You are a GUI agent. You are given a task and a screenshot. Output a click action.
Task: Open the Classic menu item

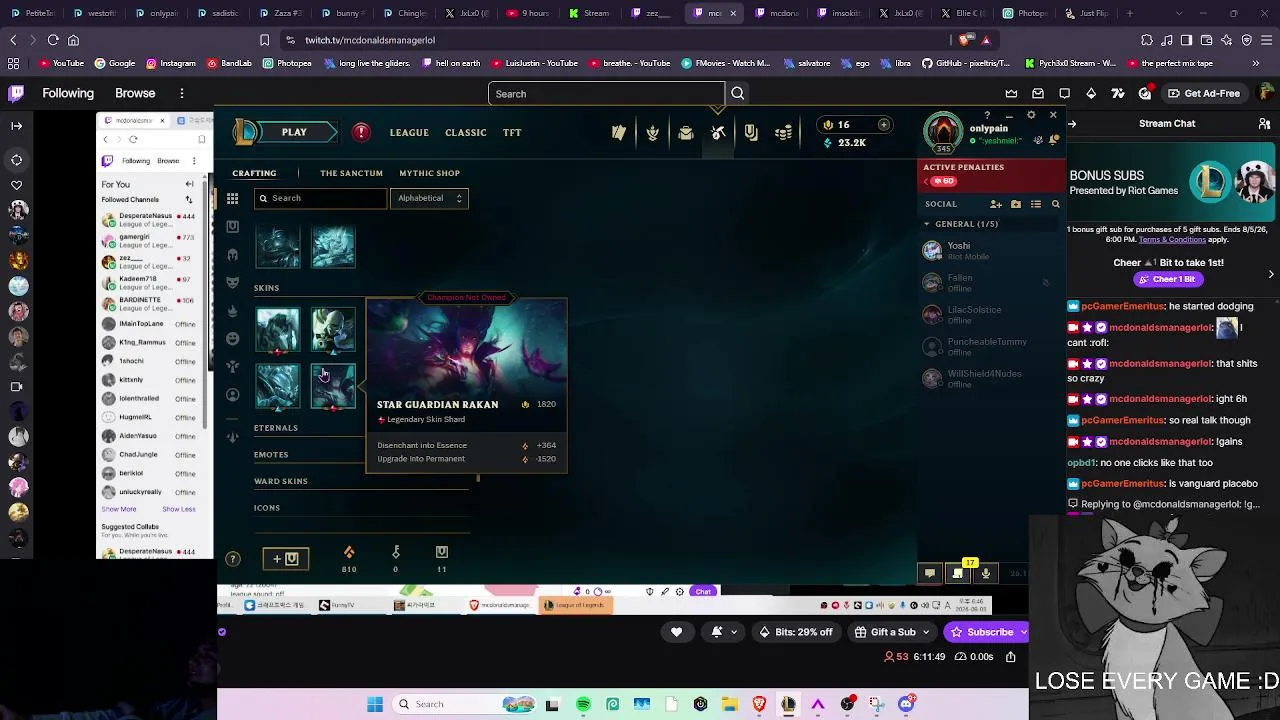tap(466, 133)
